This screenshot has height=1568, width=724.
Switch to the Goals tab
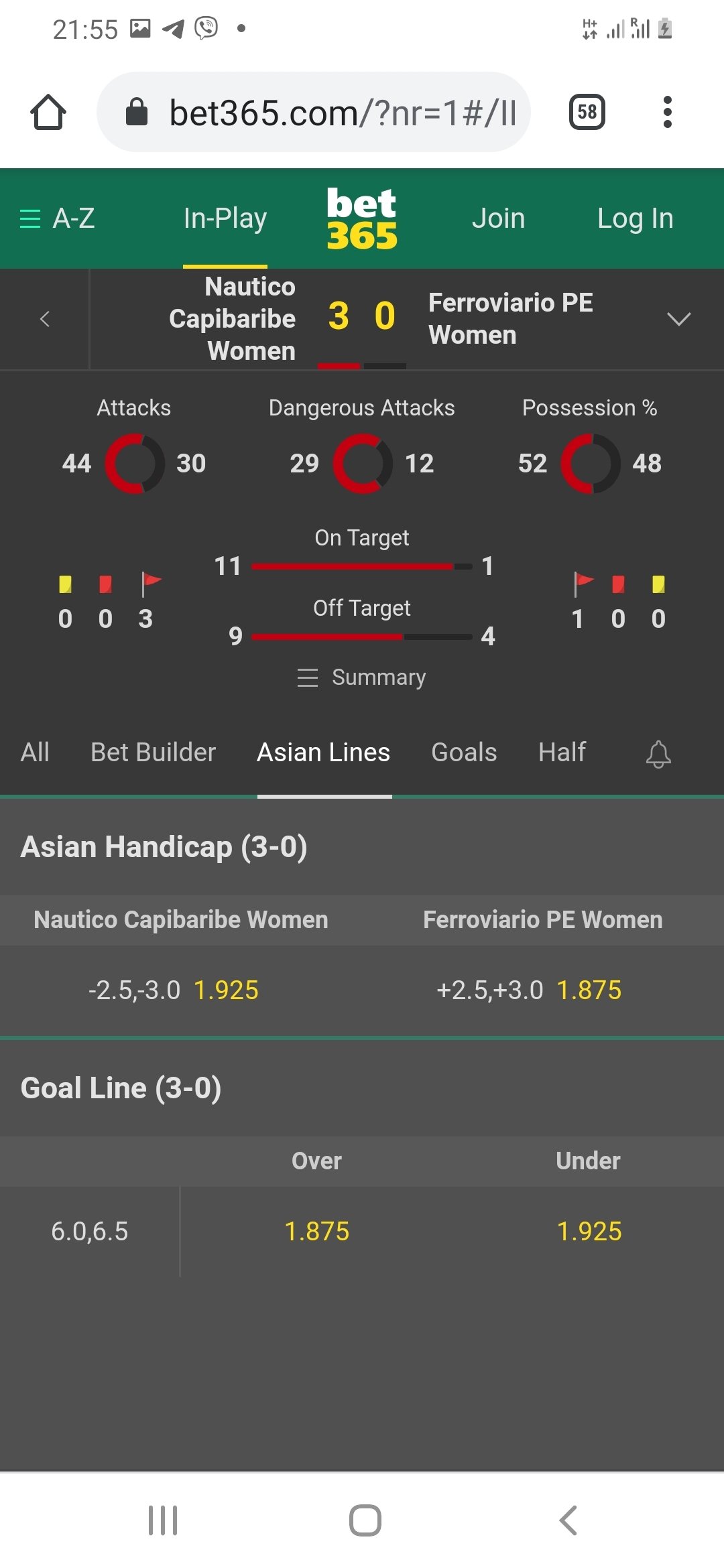tap(464, 753)
